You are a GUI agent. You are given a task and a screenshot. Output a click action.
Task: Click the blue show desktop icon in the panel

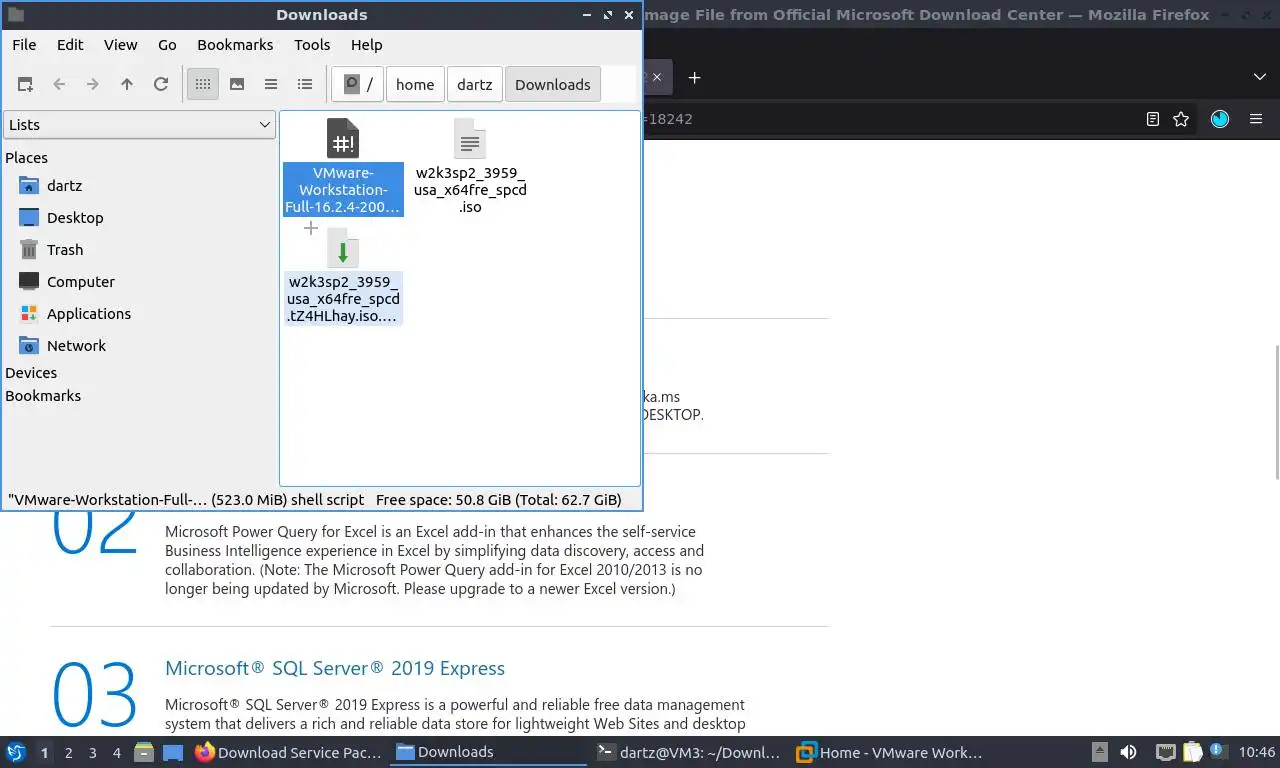click(173, 752)
